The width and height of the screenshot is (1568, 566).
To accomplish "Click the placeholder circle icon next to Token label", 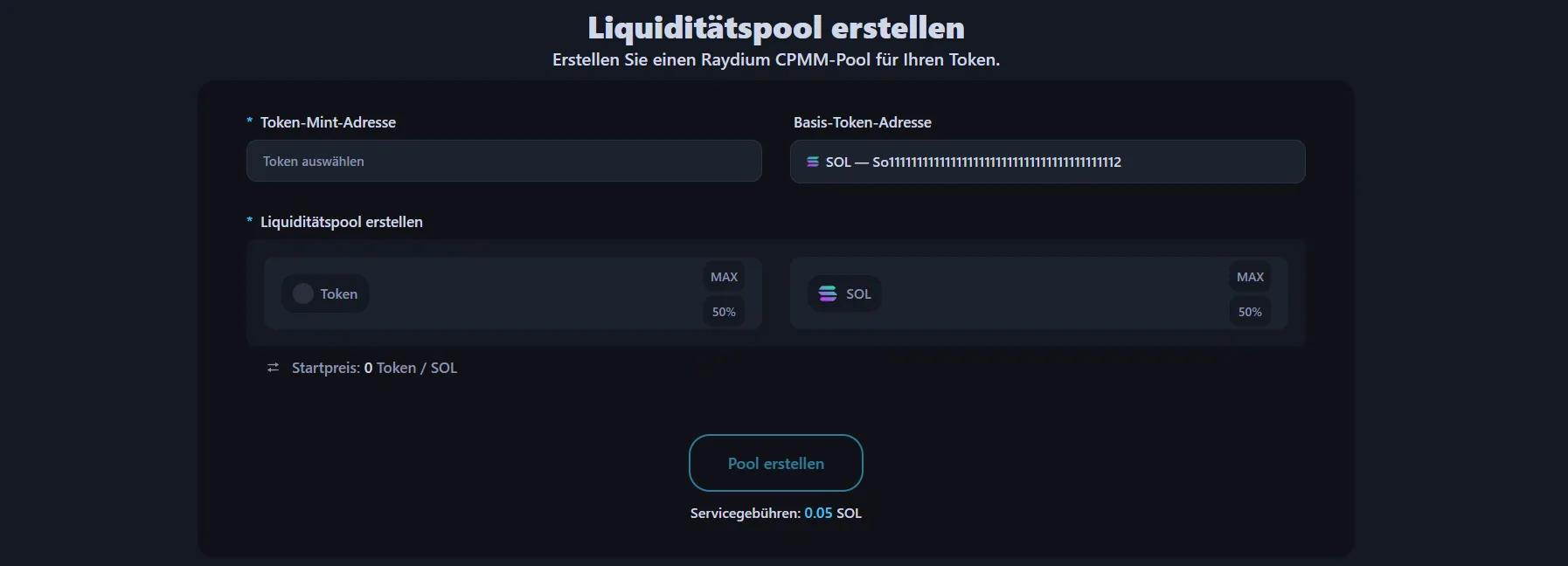I will (x=302, y=293).
